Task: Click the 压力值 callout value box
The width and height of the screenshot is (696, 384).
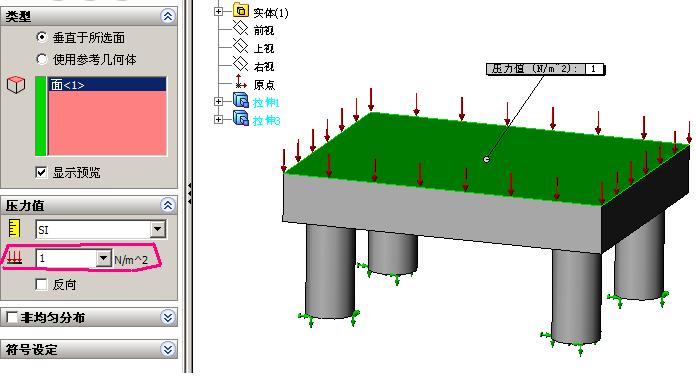Action: (x=593, y=69)
